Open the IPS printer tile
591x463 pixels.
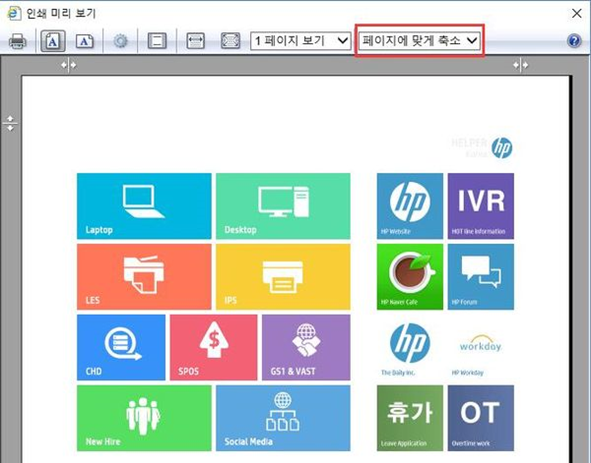[x=283, y=277]
